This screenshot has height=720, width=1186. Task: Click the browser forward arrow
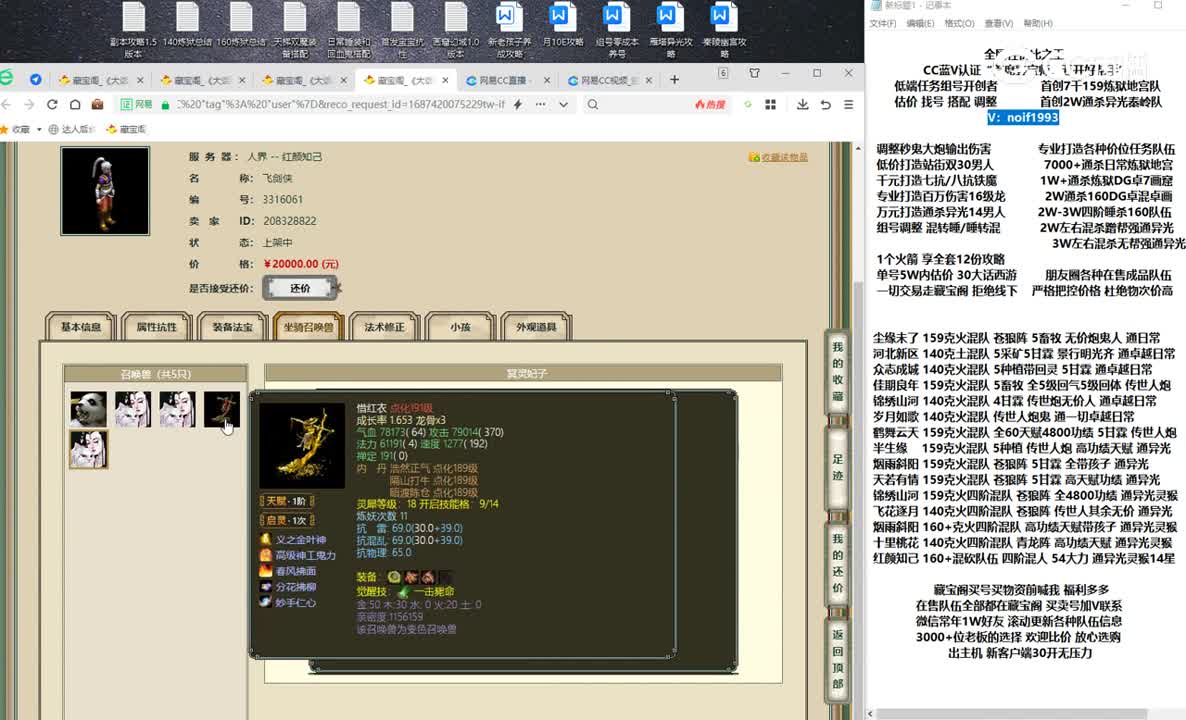pos(29,104)
